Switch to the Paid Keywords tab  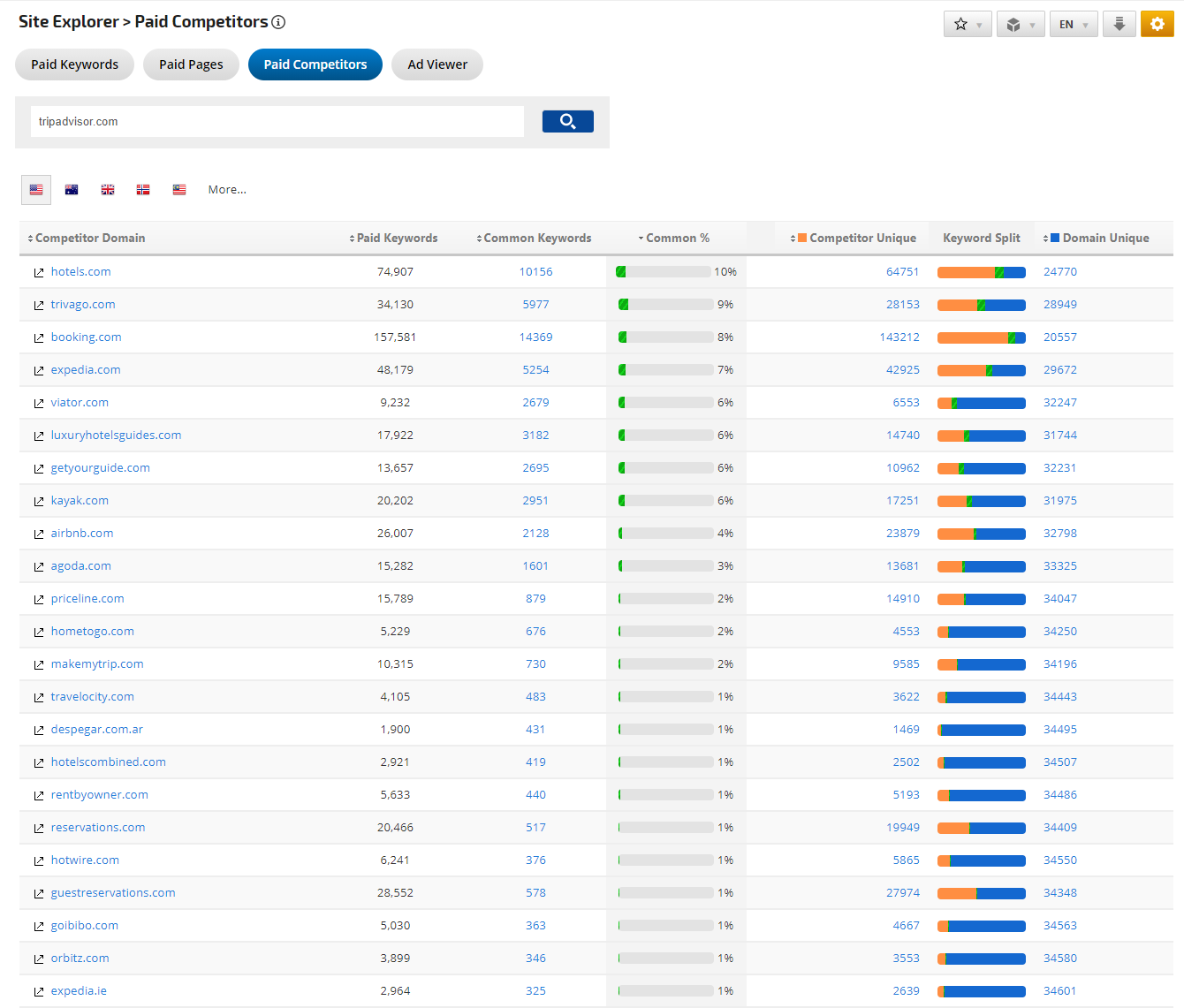pos(74,64)
